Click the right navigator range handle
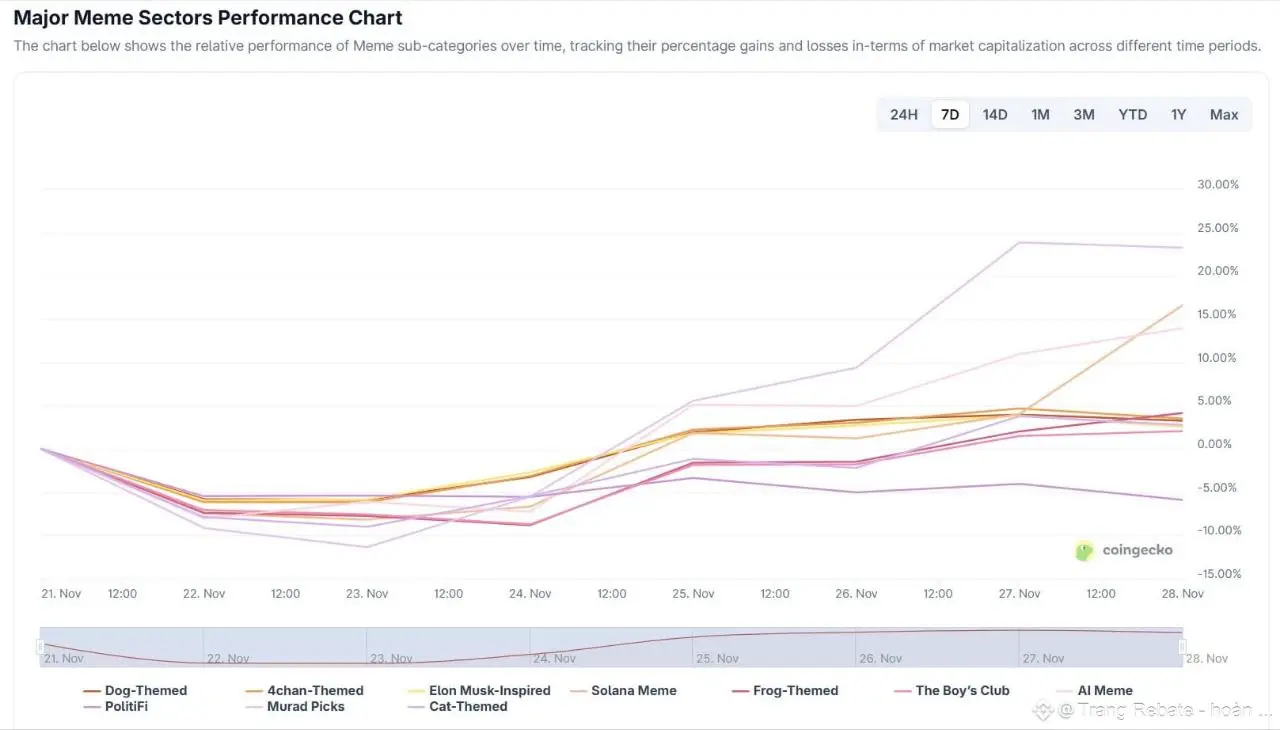Image resolution: width=1280 pixels, height=730 pixels. pos(1182,647)
